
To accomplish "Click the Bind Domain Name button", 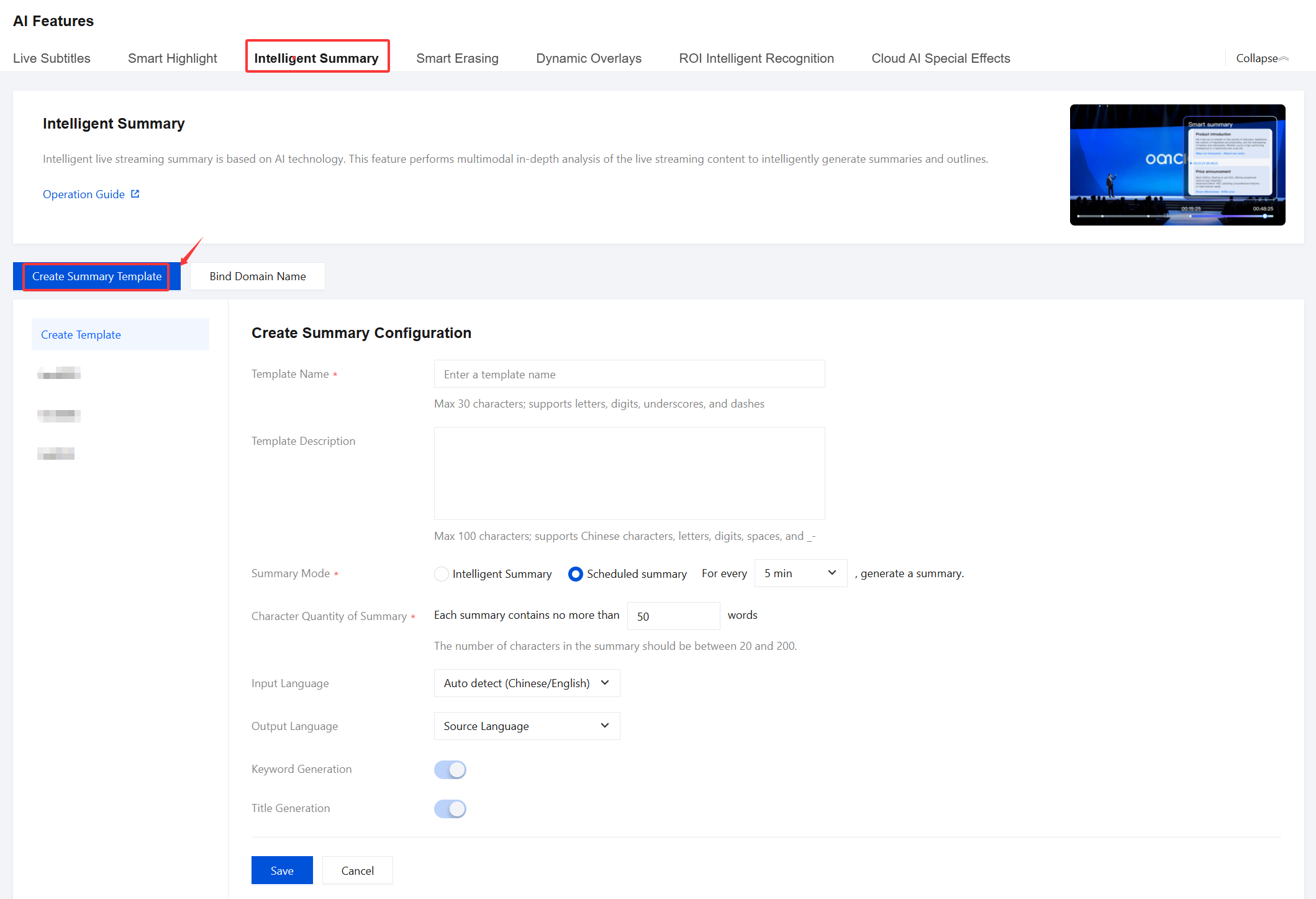I will point(257,276).
